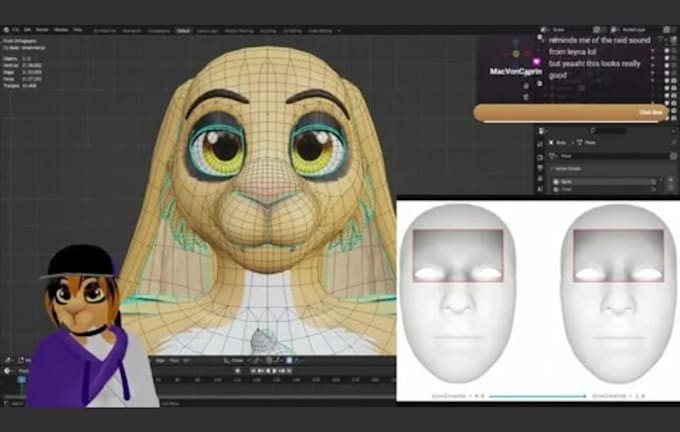Image resolution: width=680 pixels, height=432 pixels.
Task: Click the blue current frame marker
Action: 22,380
